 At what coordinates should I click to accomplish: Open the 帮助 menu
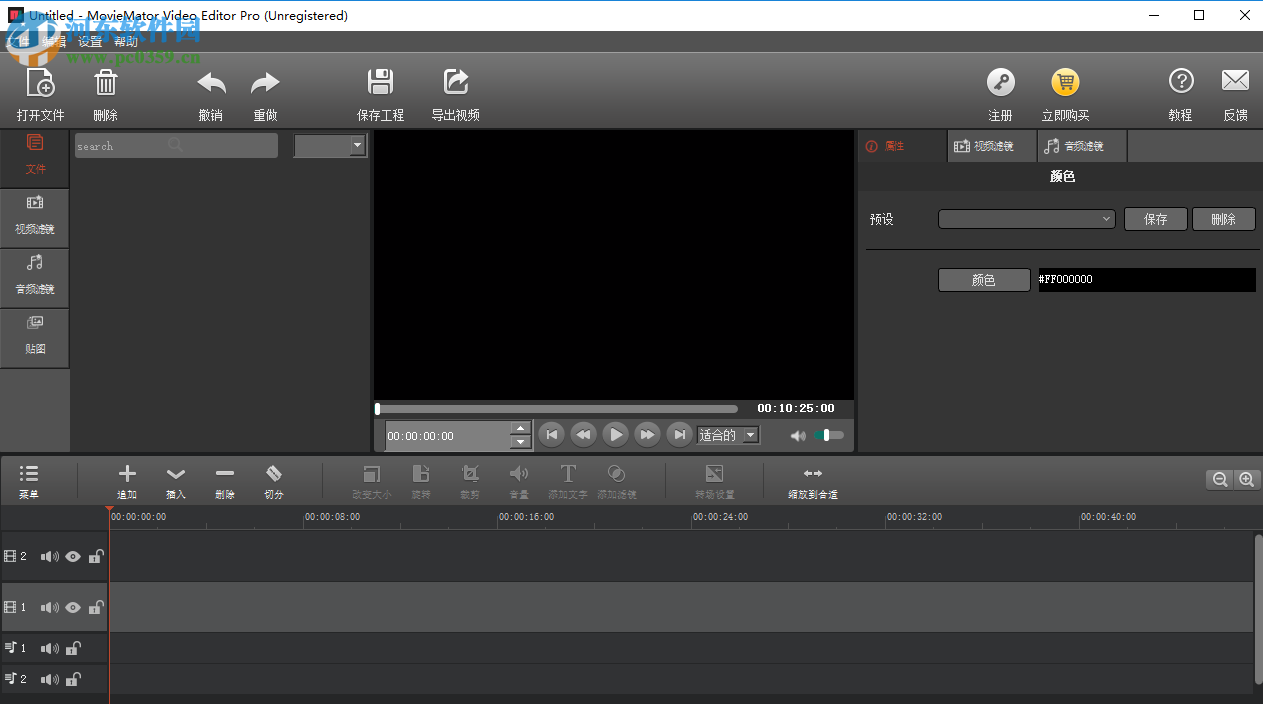coord(126,41)
